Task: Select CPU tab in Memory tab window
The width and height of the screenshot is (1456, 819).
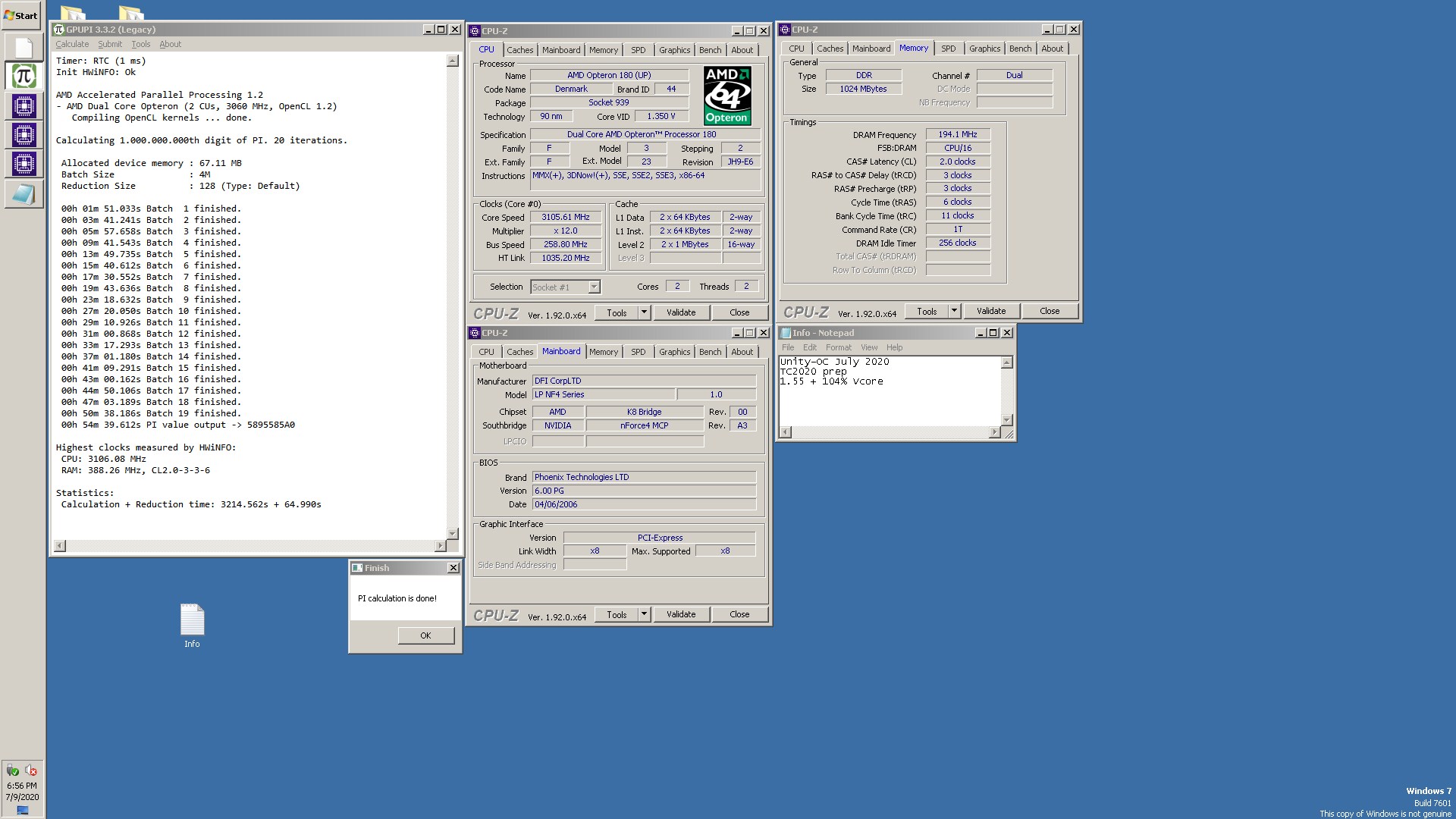Action: pyautogui.click(x=797, y=49)
